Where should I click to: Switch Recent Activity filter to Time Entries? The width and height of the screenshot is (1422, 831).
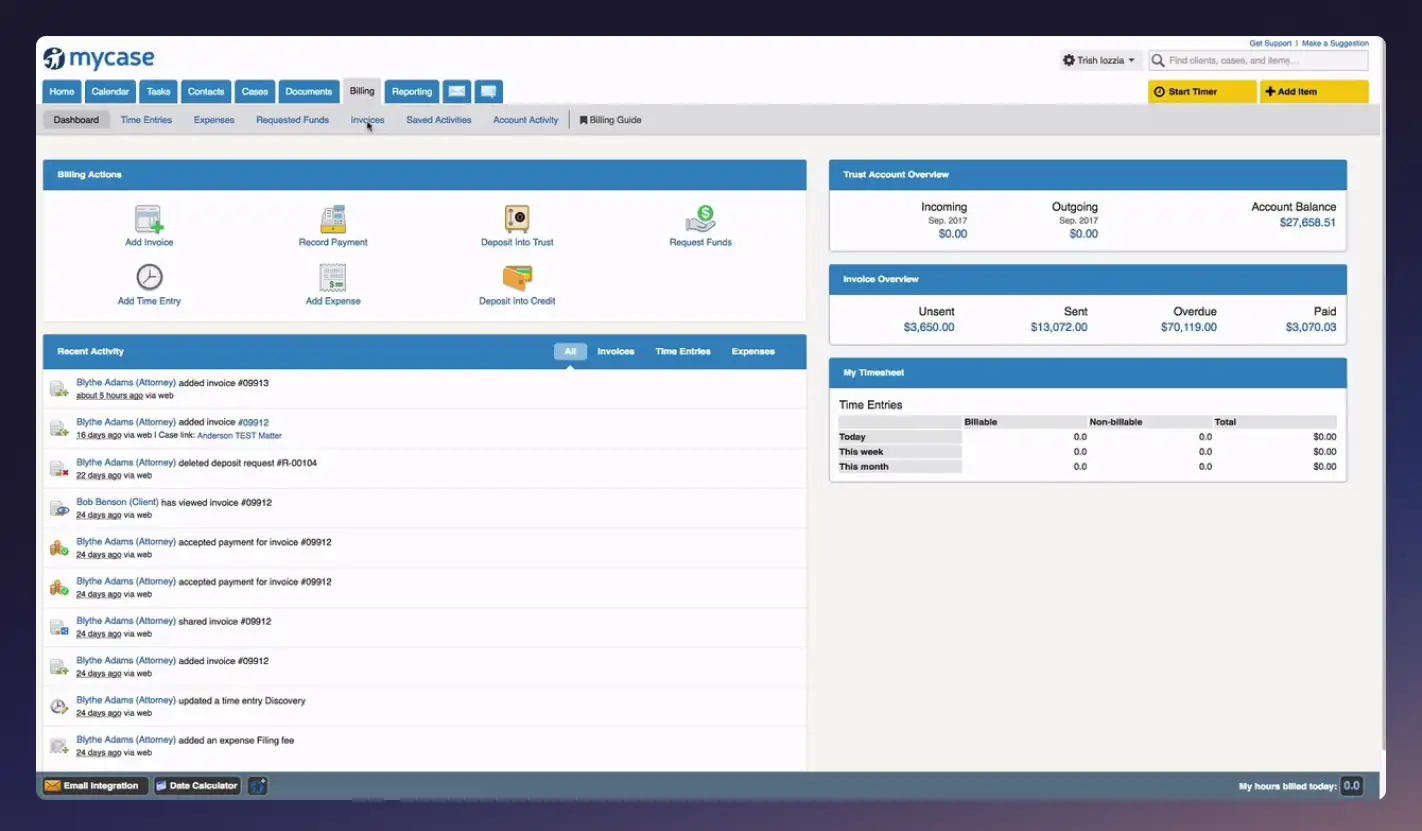683,351
